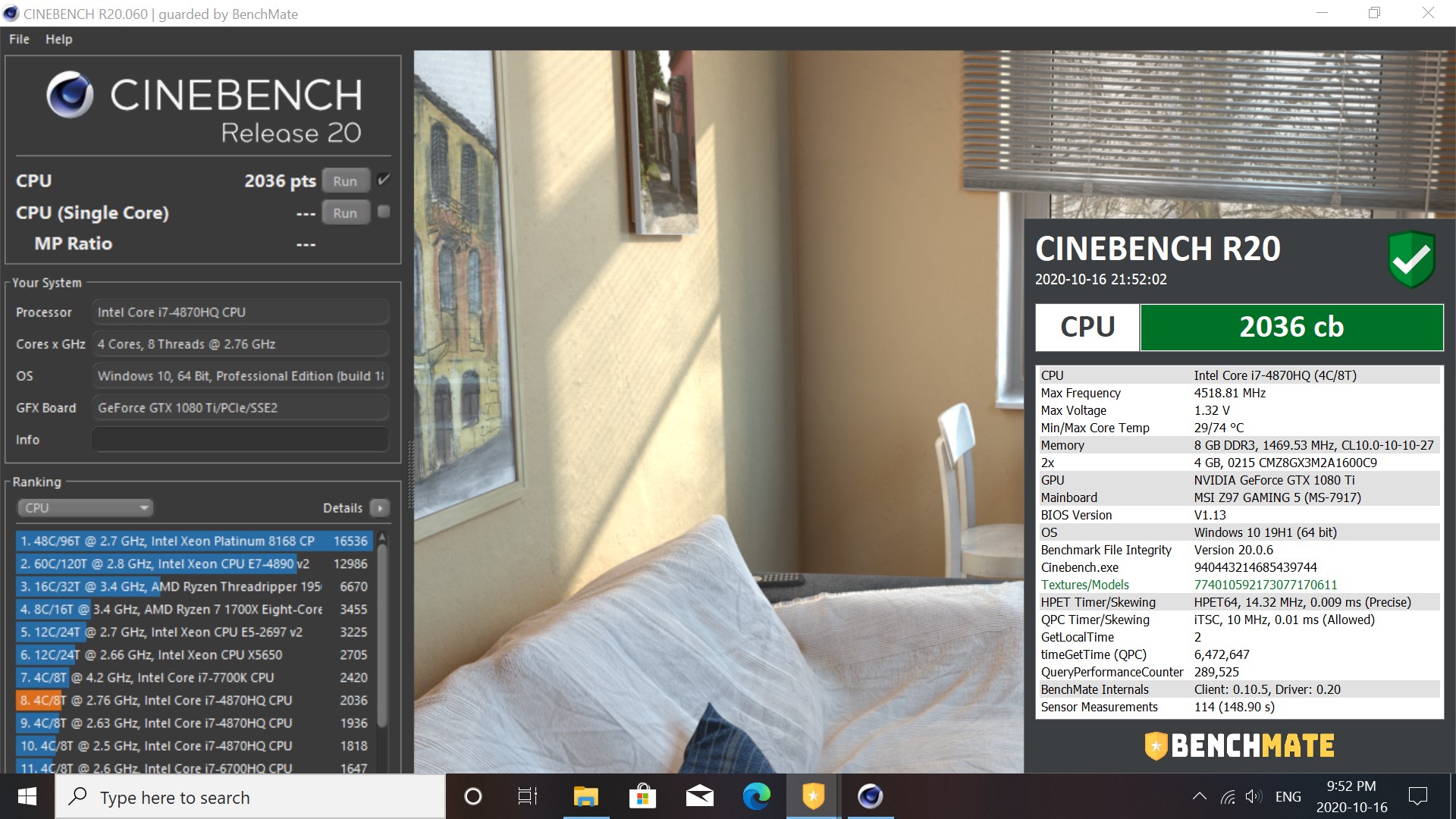This screenshot has width=1456, height=819.
Task: Open File Explorer from taskbar
Action: (585, 796)
